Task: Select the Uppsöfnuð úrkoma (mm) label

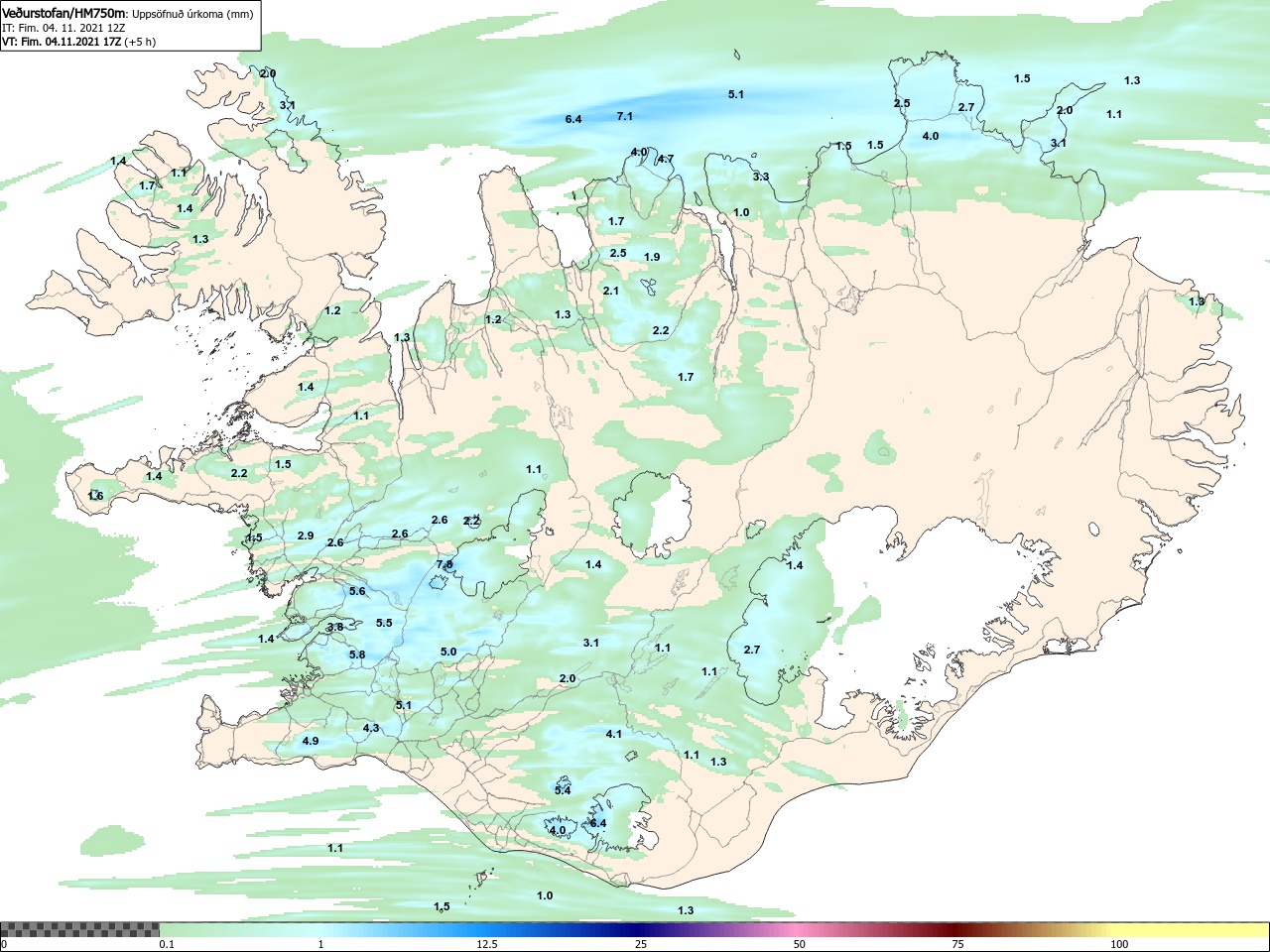Action: pos(192,14)
